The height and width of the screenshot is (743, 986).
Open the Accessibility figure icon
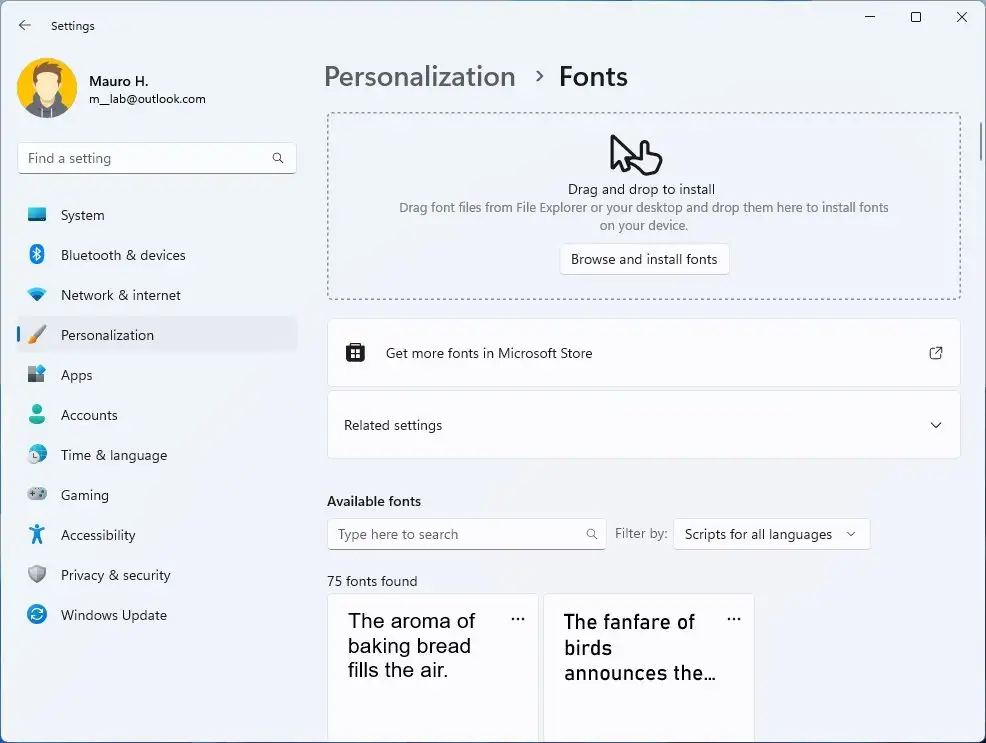click(37, 535)
